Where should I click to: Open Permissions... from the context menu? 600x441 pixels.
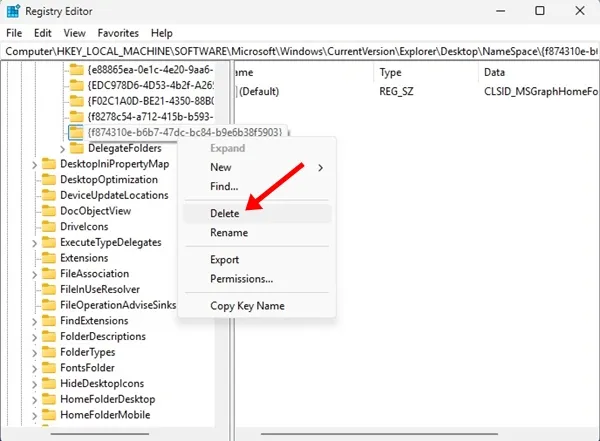pos(257,279)
